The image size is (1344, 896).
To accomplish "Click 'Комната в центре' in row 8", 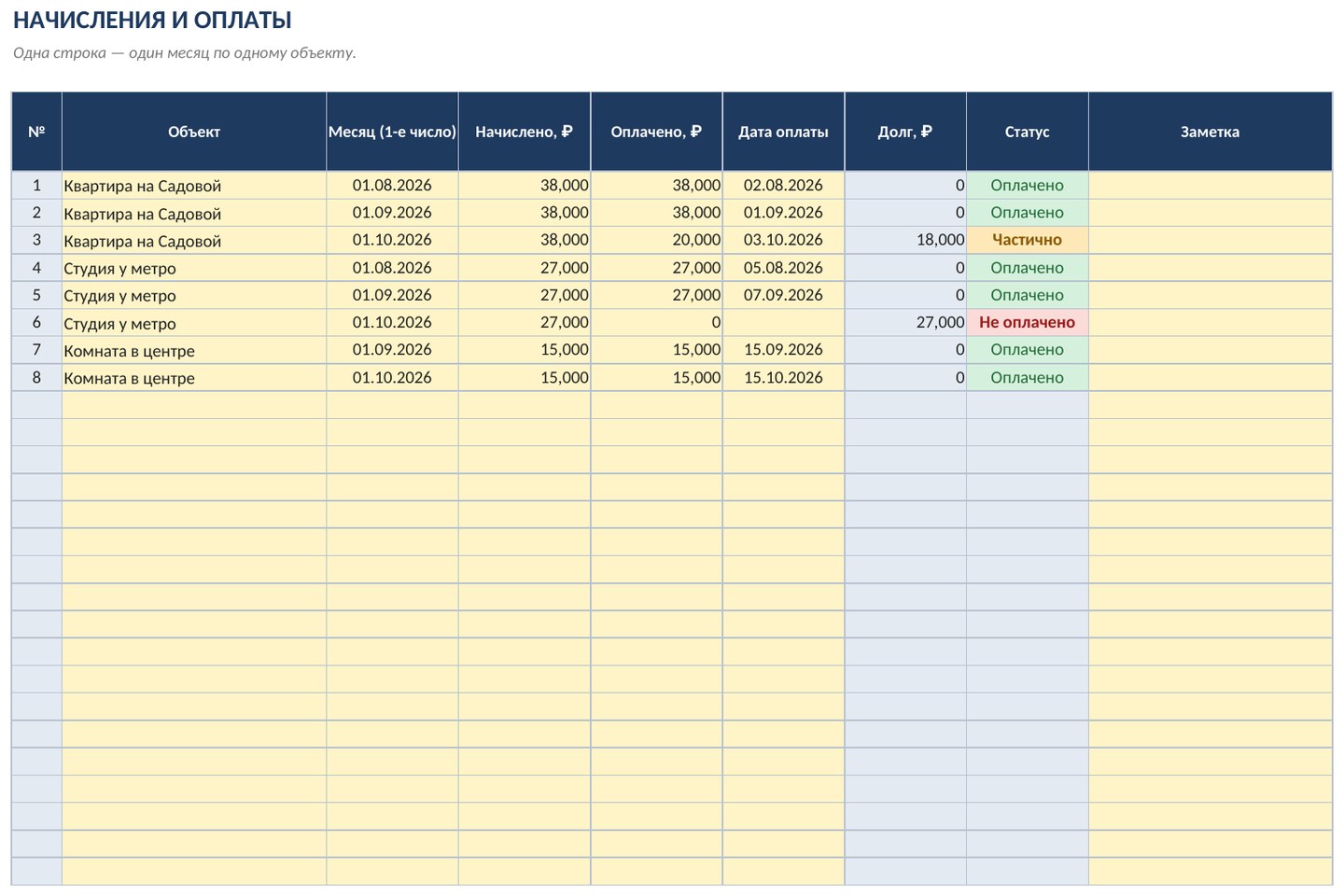I will [x=194, y=377].
